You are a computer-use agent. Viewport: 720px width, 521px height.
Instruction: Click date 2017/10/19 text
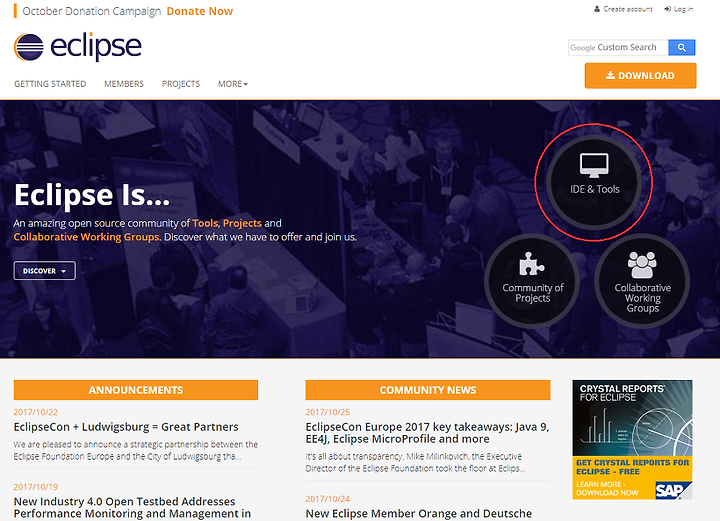(x=36, y=487)
